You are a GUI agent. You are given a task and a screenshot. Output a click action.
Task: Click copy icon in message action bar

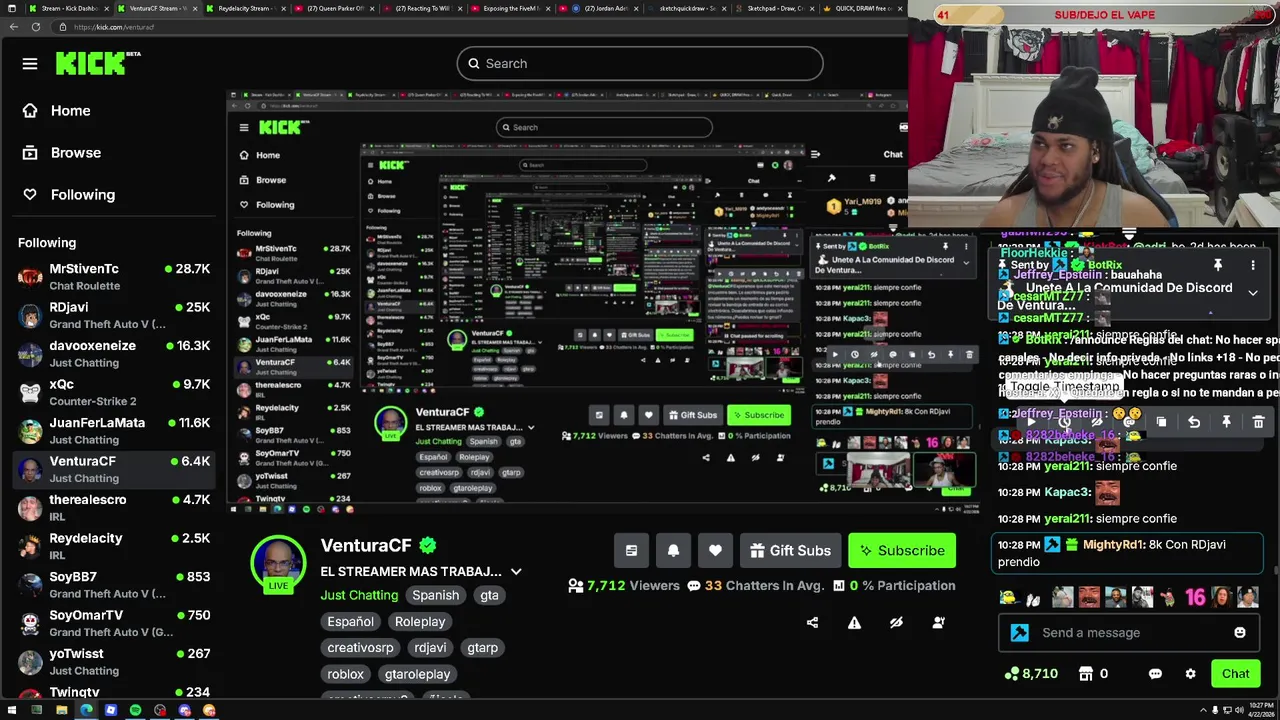(x=1161, y=422)
